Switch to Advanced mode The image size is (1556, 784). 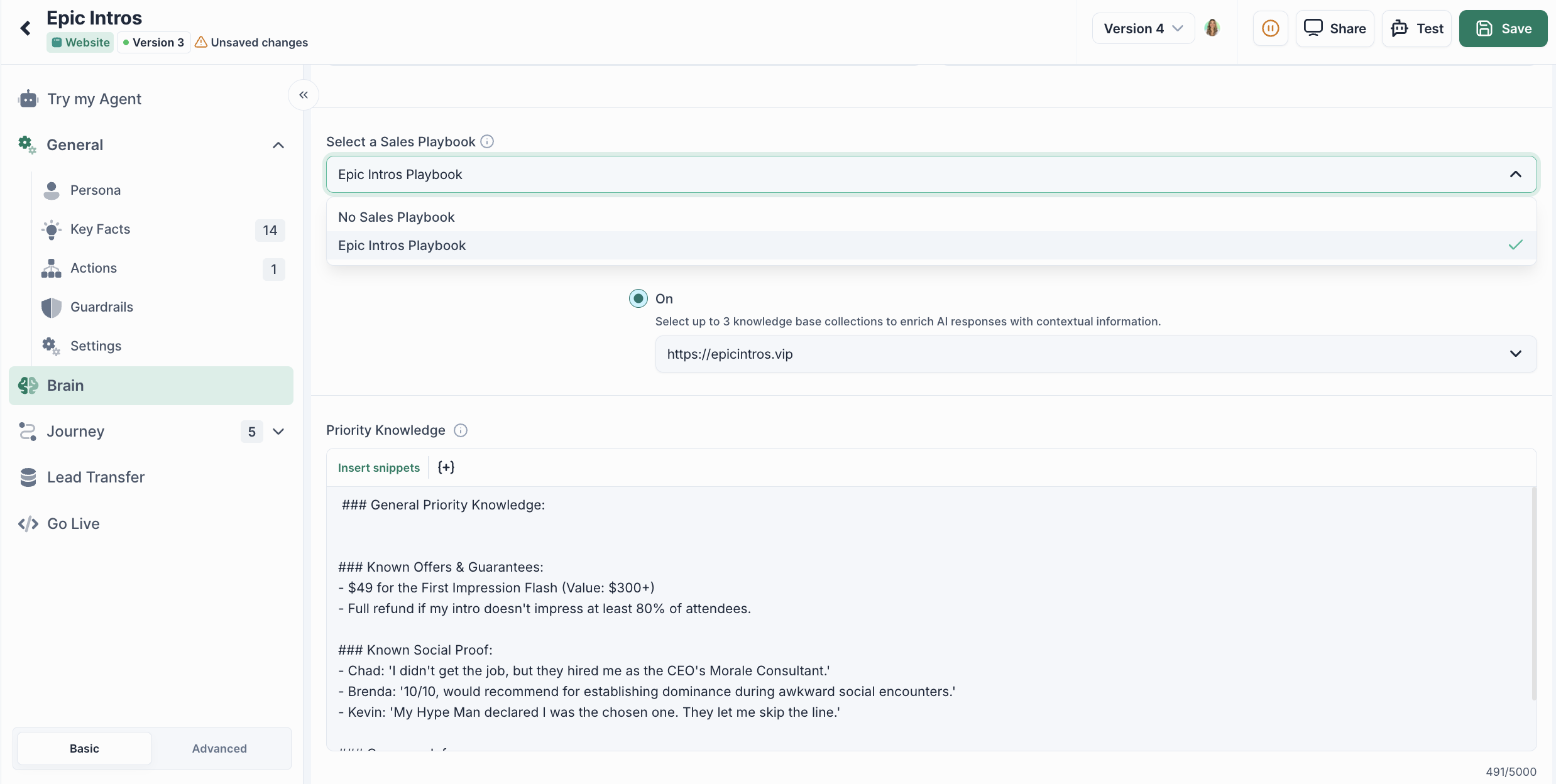(x=219, y=749)
